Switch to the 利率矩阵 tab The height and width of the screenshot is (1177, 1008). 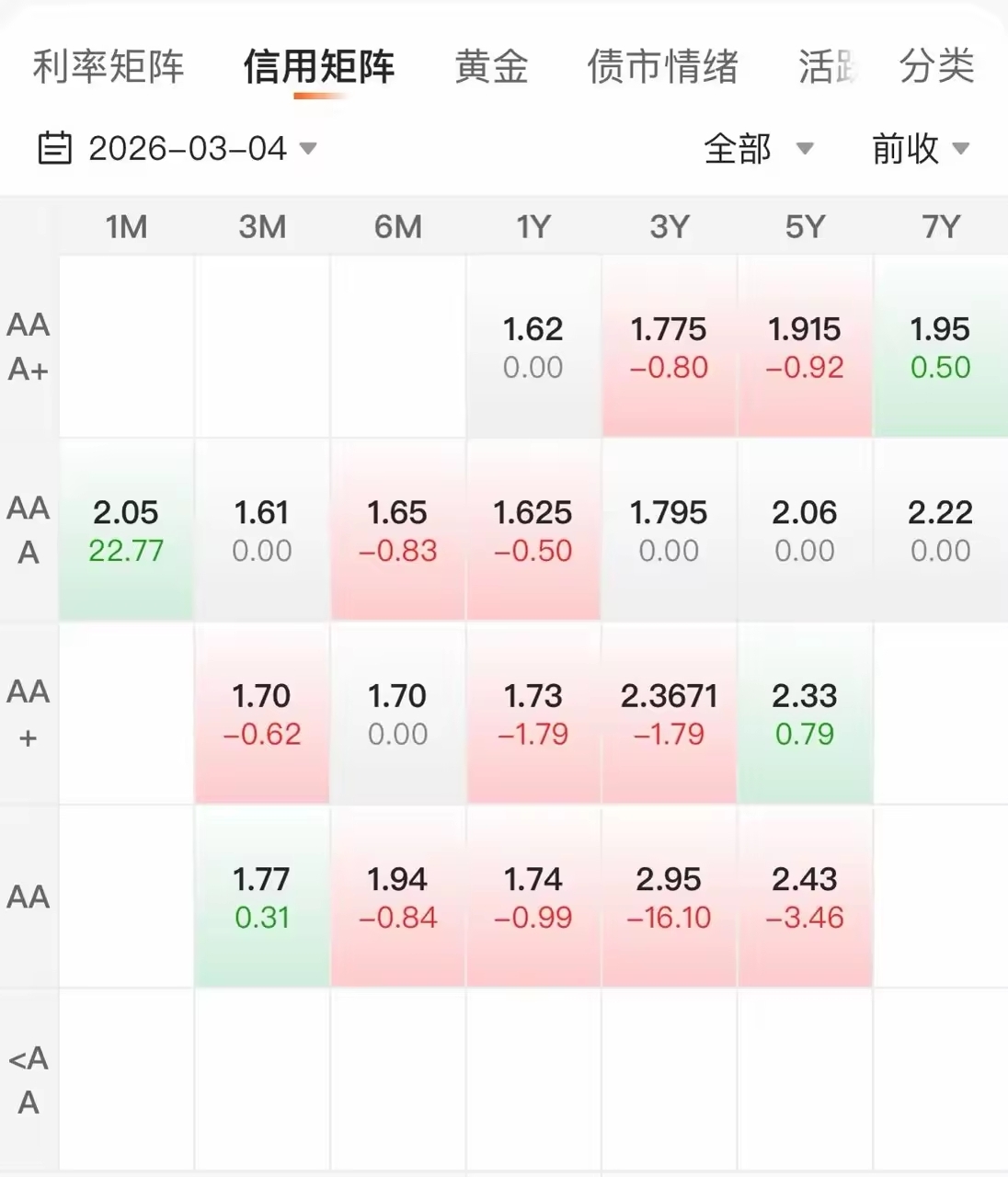(x=109, y=66)
